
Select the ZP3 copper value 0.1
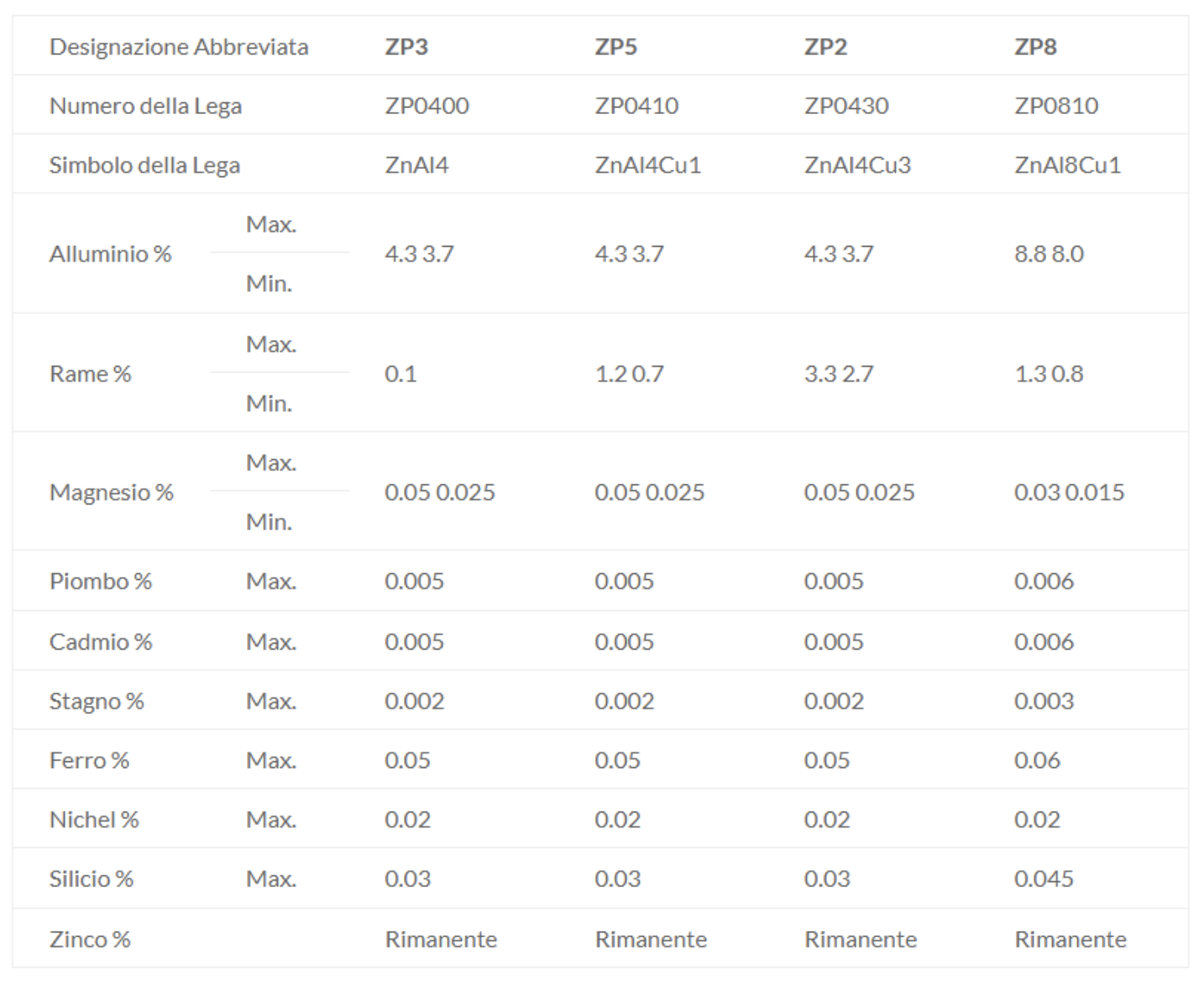[400, 373]
